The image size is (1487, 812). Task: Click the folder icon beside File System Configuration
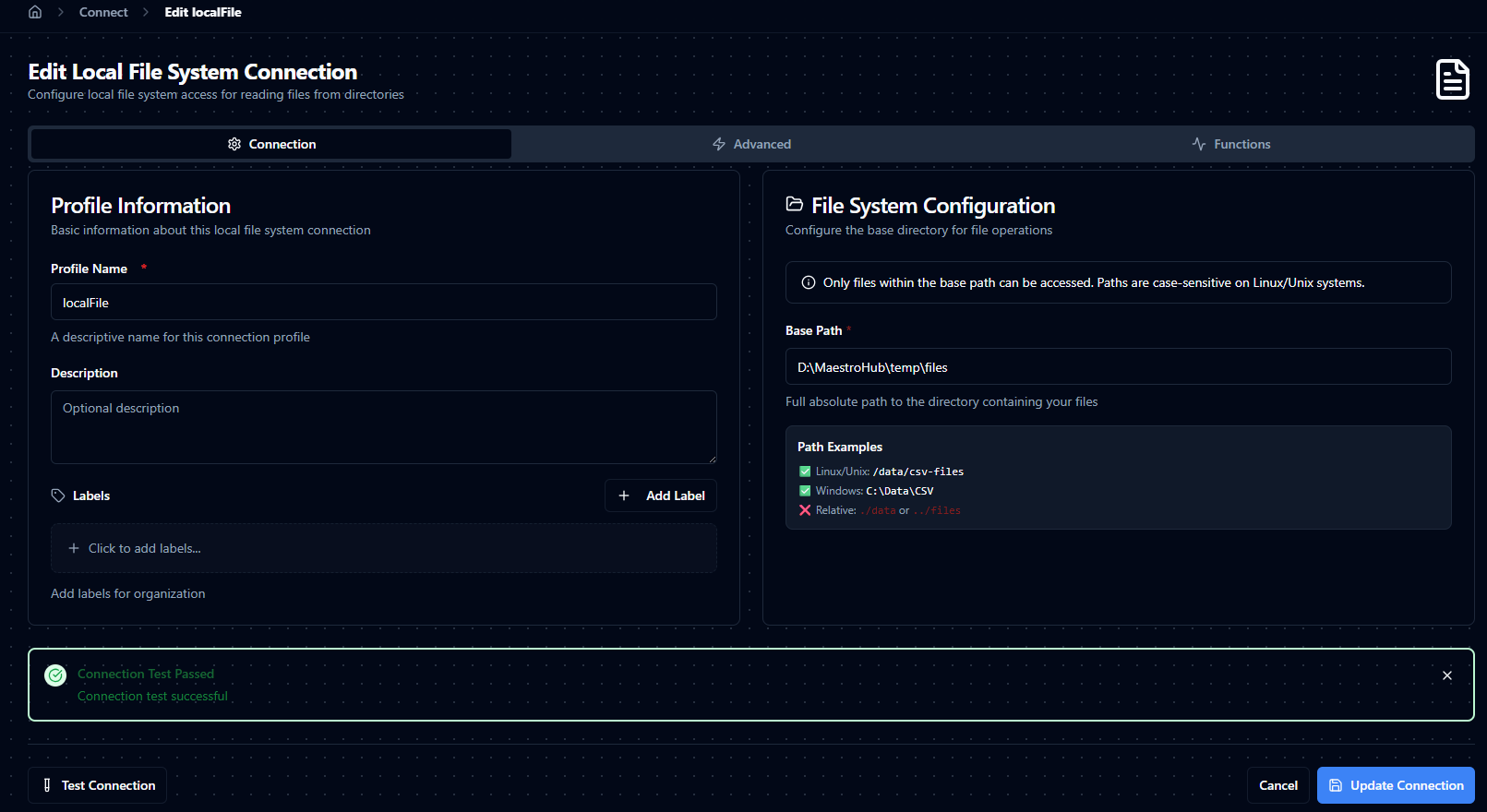pos(794,204)
